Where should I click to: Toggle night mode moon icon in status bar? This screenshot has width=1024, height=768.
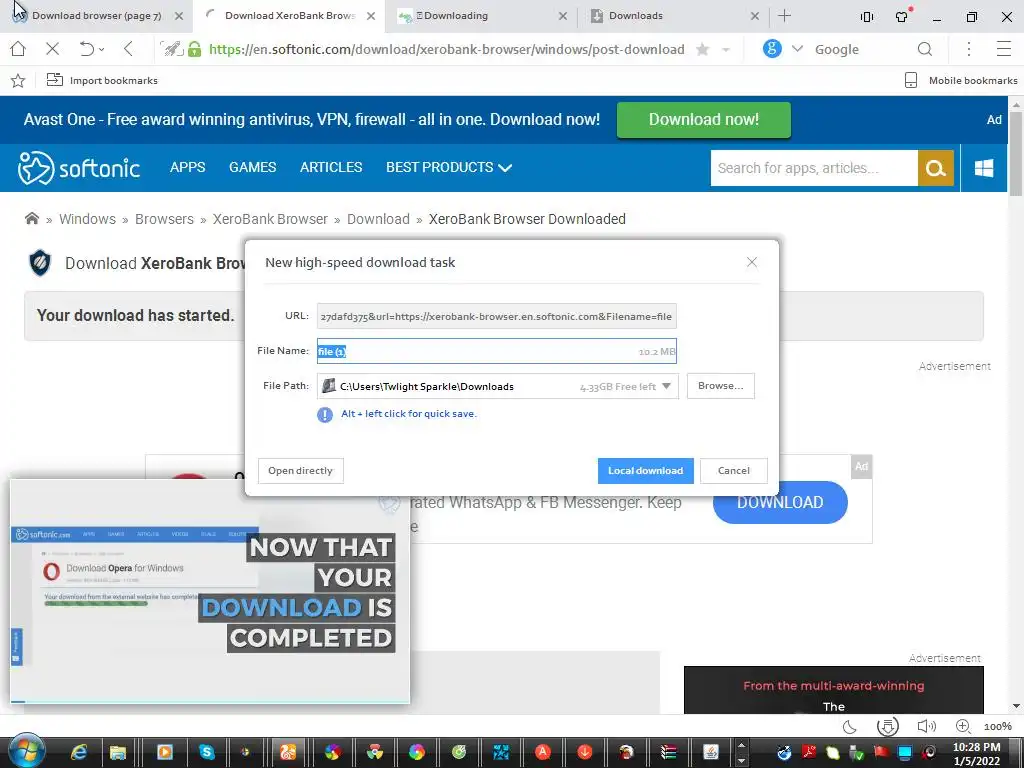850,726
